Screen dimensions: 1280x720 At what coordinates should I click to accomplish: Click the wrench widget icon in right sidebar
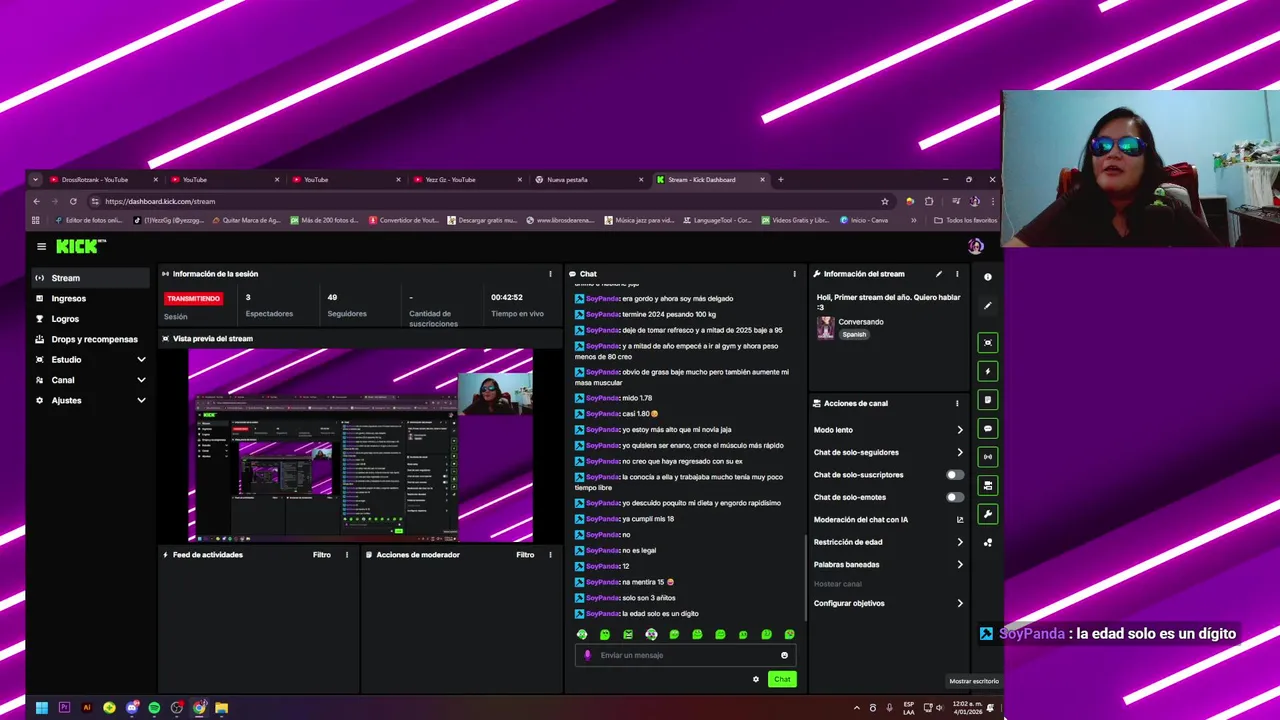coord(988,514)
